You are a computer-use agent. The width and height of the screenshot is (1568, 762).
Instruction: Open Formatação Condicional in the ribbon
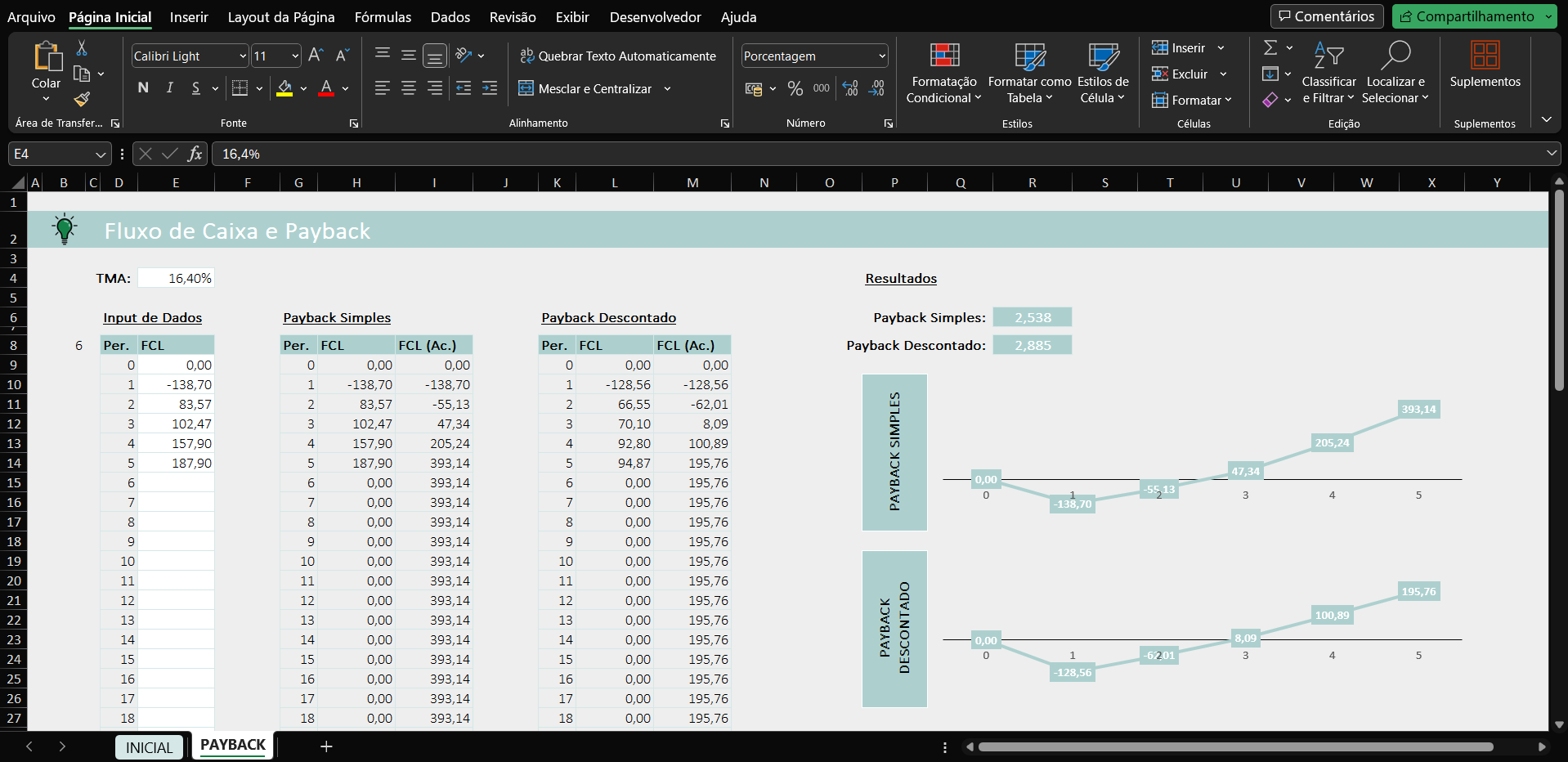click(x=943, y=74)
